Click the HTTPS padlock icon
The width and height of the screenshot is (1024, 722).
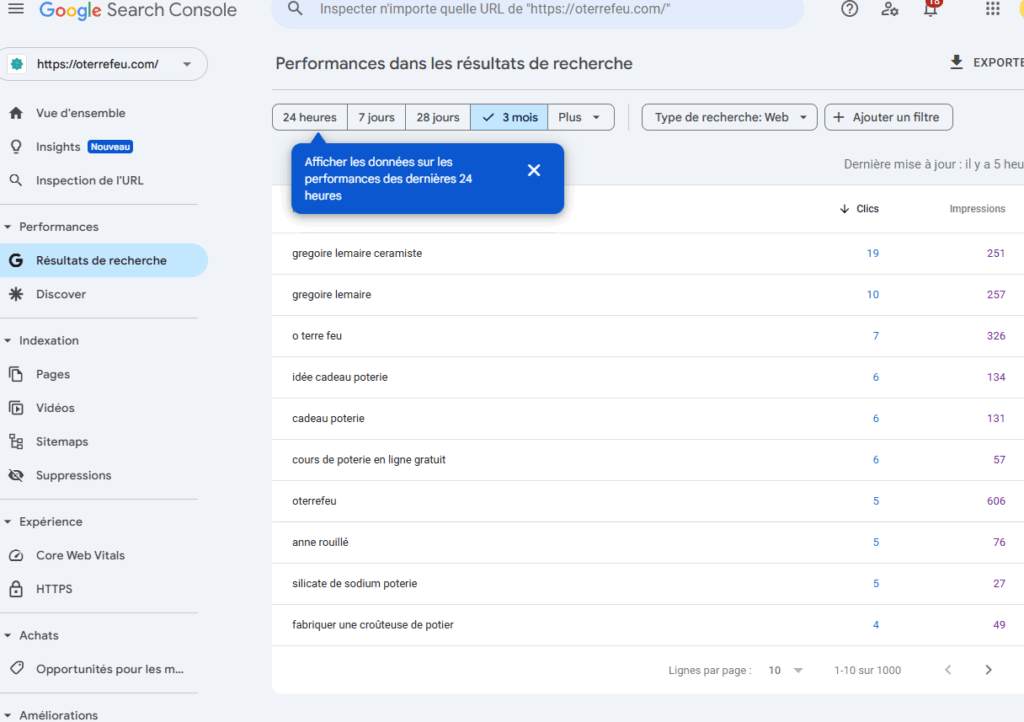pos(16,589)
